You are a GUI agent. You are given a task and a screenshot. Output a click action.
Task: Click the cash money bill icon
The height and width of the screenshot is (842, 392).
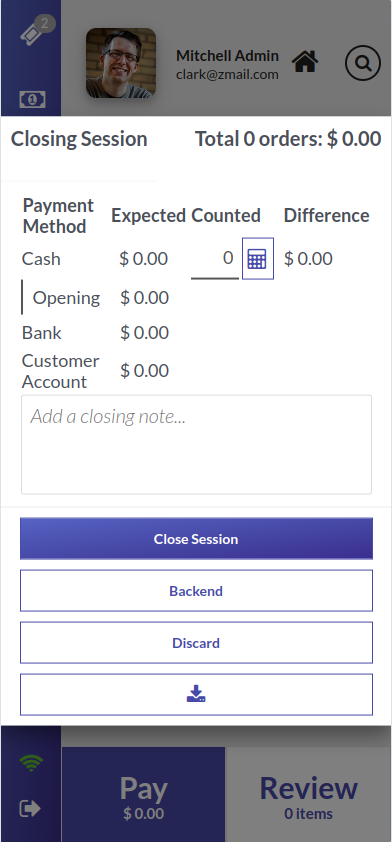click(x=32, y=99)
